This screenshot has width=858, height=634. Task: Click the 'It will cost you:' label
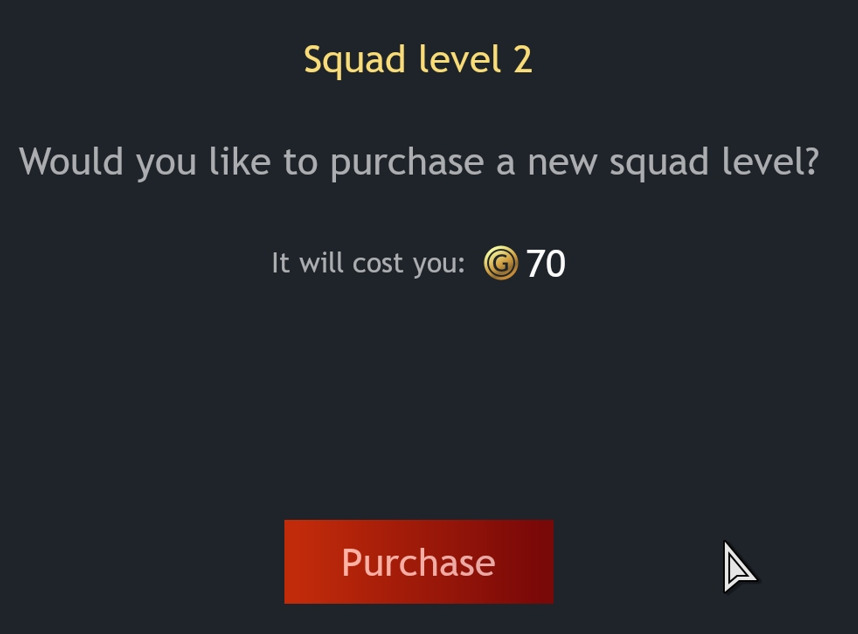(368, 264)
